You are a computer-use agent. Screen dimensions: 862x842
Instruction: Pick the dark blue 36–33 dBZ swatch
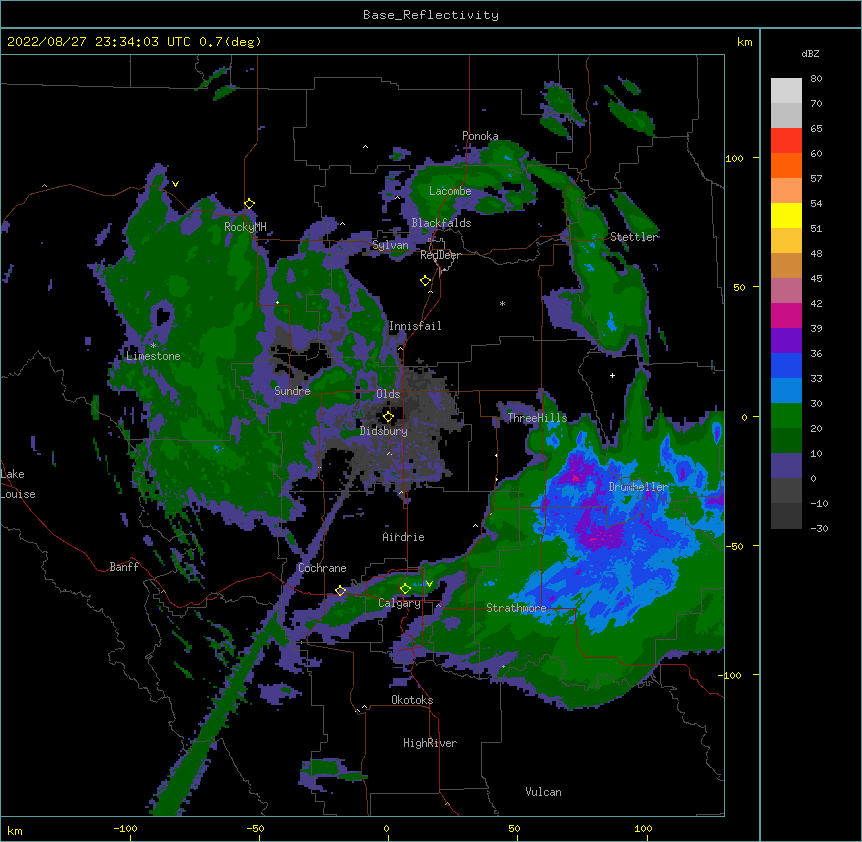786,365
